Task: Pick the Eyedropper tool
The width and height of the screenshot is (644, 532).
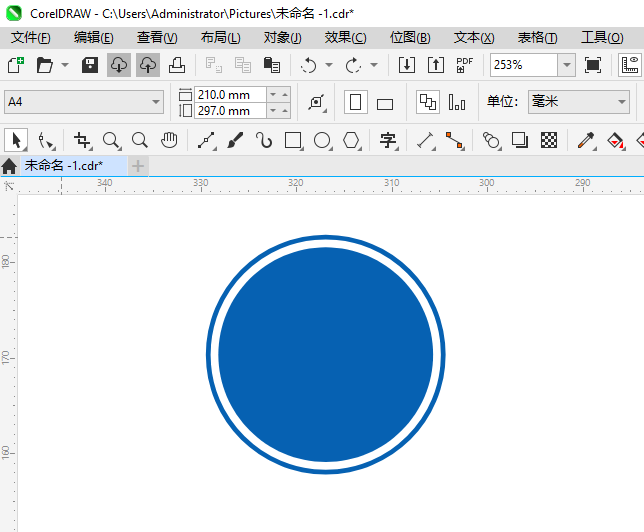Action: 586,140
